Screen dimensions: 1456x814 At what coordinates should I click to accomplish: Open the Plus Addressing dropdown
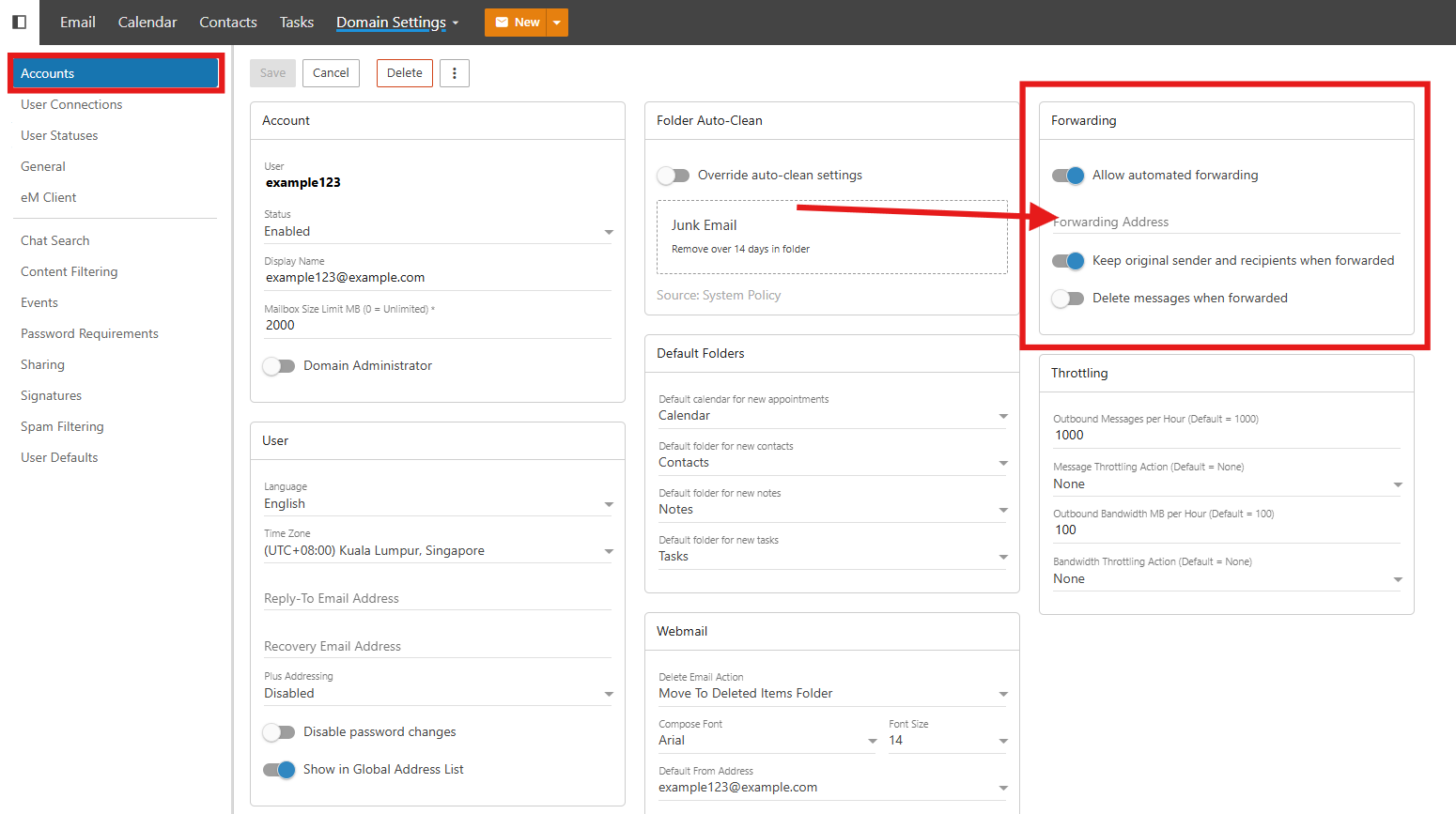click(x=438, y=694)
